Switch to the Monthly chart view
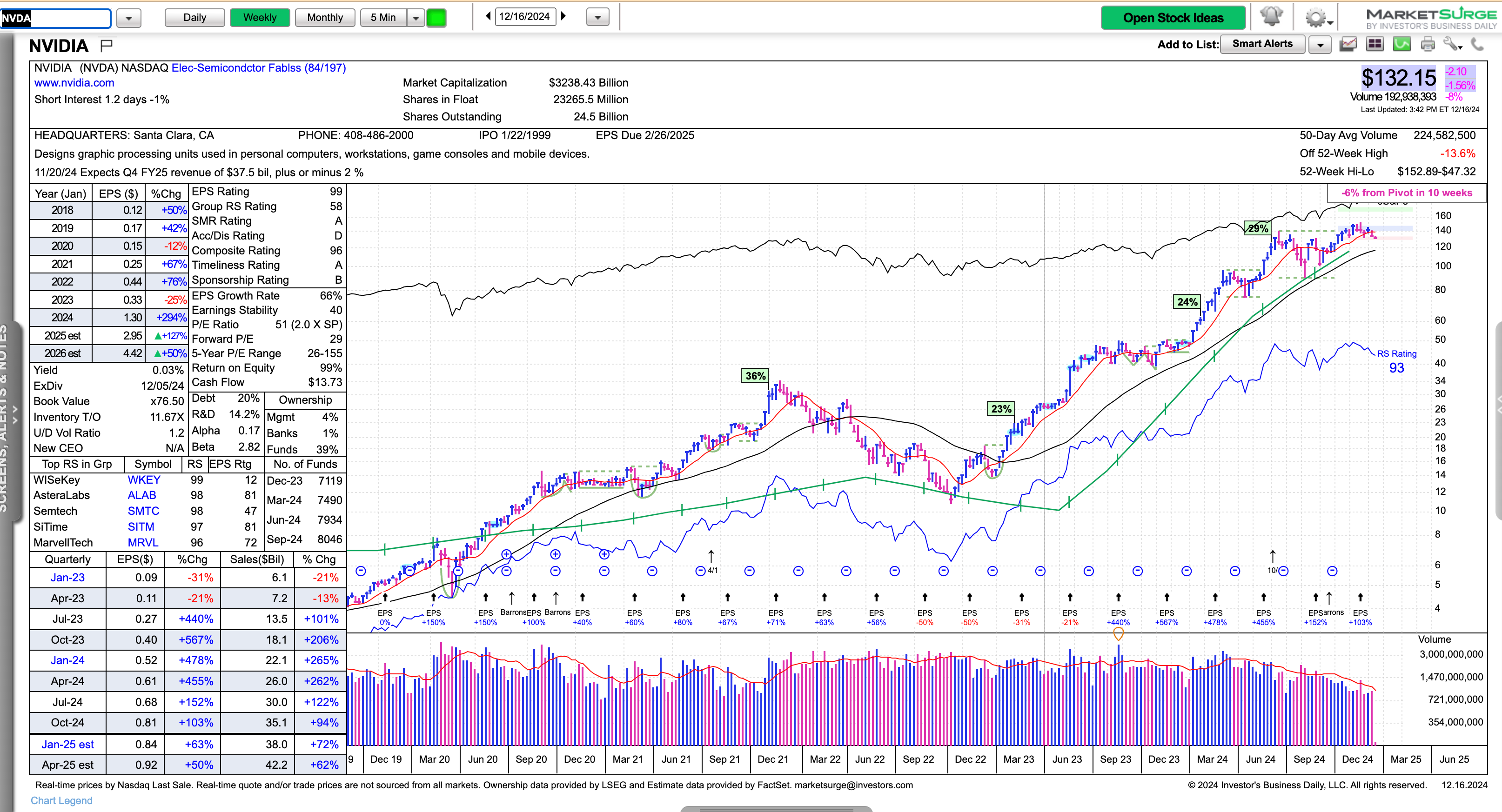The width and height of the screenshot is (1502, 812). tap(325, 18)
